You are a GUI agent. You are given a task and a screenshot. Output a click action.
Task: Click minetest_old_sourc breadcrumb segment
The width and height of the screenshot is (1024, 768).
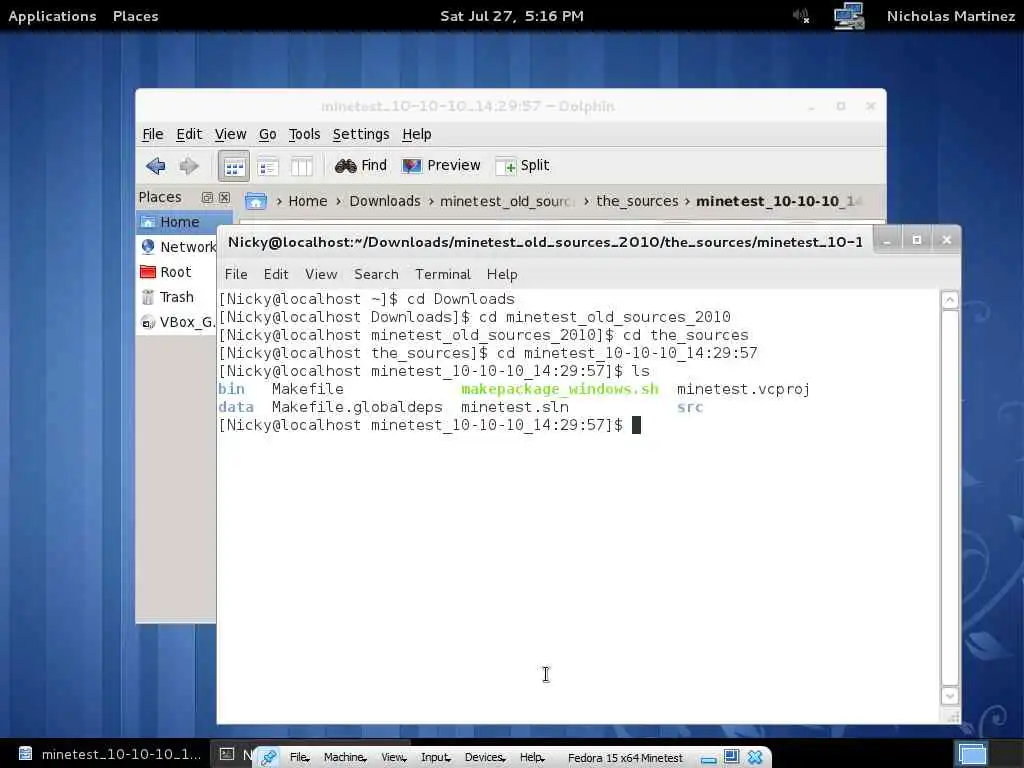pos(507,201)
